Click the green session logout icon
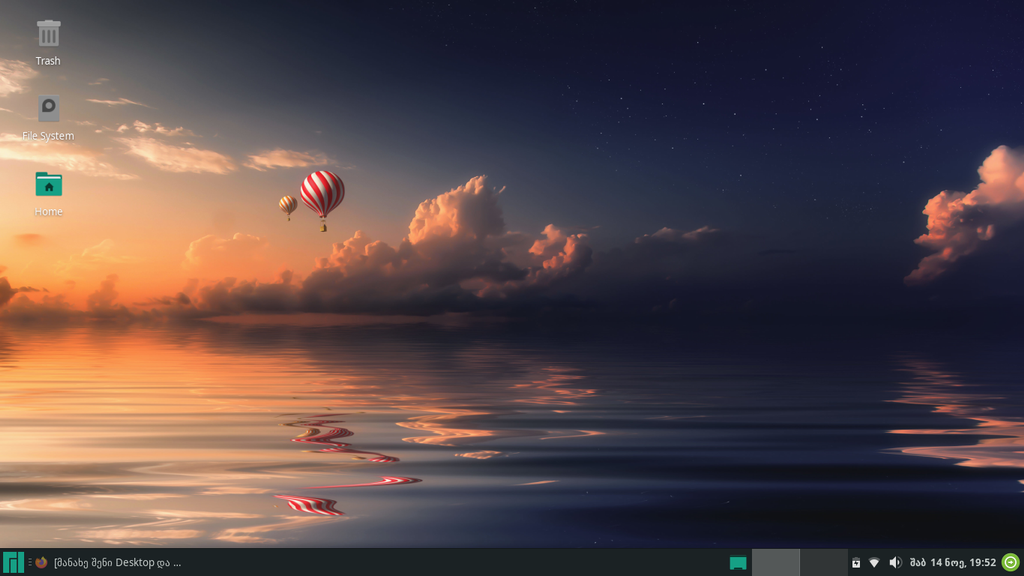Screen dimensions: 1024x576 tap(1010, 562)
